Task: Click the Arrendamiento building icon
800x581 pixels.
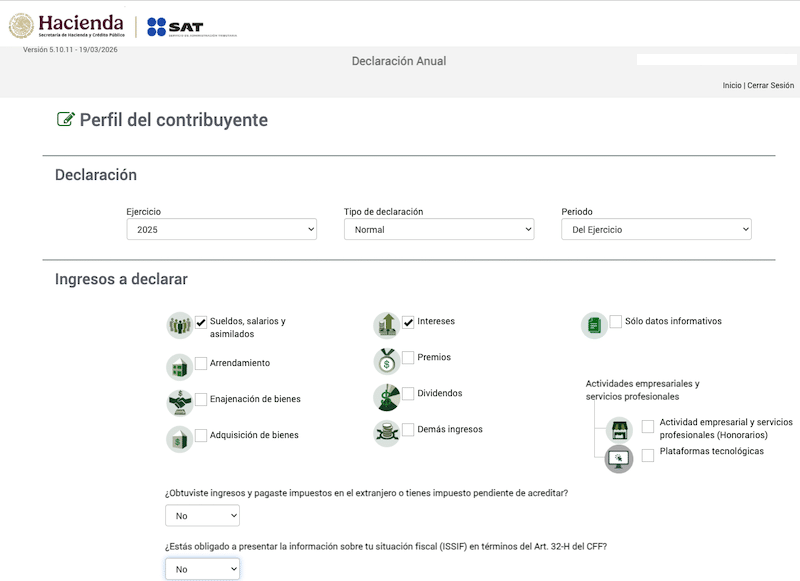Action: coord(179,366)
